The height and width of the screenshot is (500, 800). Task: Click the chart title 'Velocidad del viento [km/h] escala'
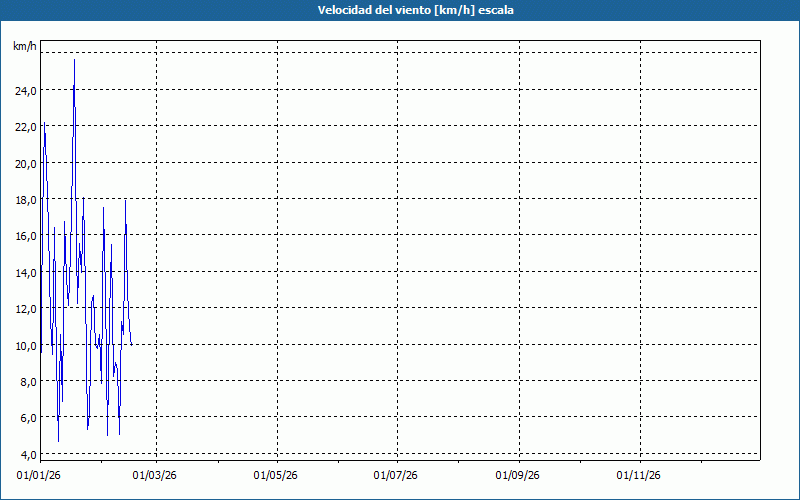[x=415, y=10]
